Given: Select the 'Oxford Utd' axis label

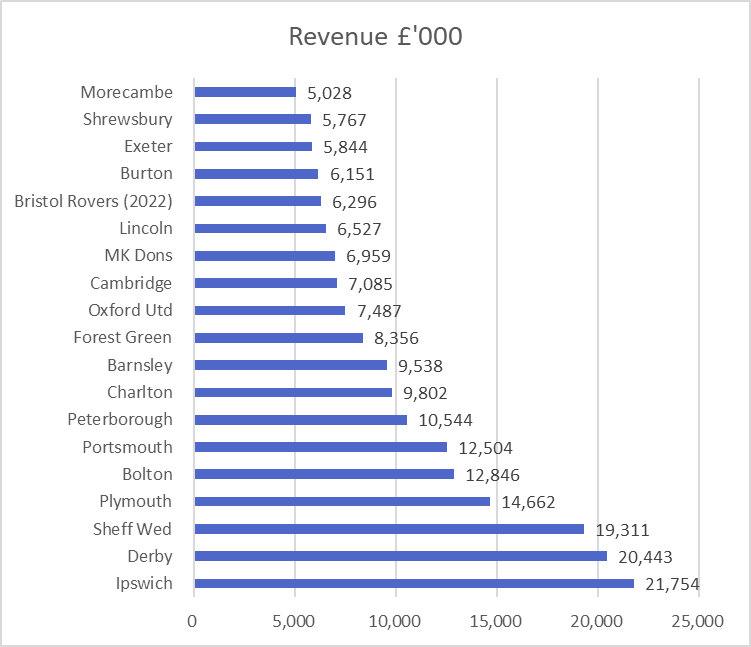Looking at the screenshot, I should [130, 310].
